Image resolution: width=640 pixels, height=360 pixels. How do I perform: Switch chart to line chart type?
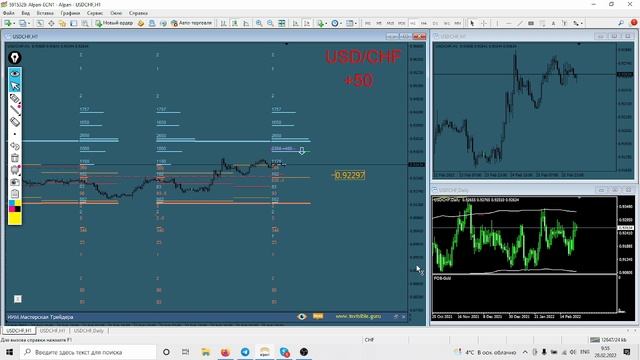pyautogui.click(x=246, y=23)
